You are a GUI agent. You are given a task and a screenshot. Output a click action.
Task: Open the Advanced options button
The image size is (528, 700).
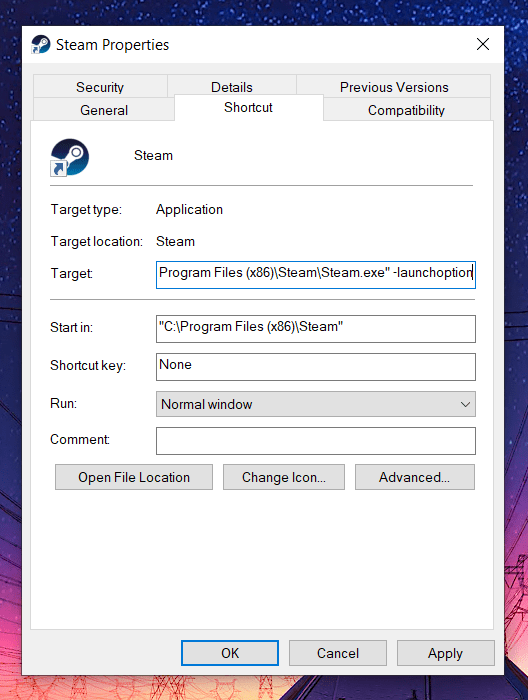click(415, 477)
